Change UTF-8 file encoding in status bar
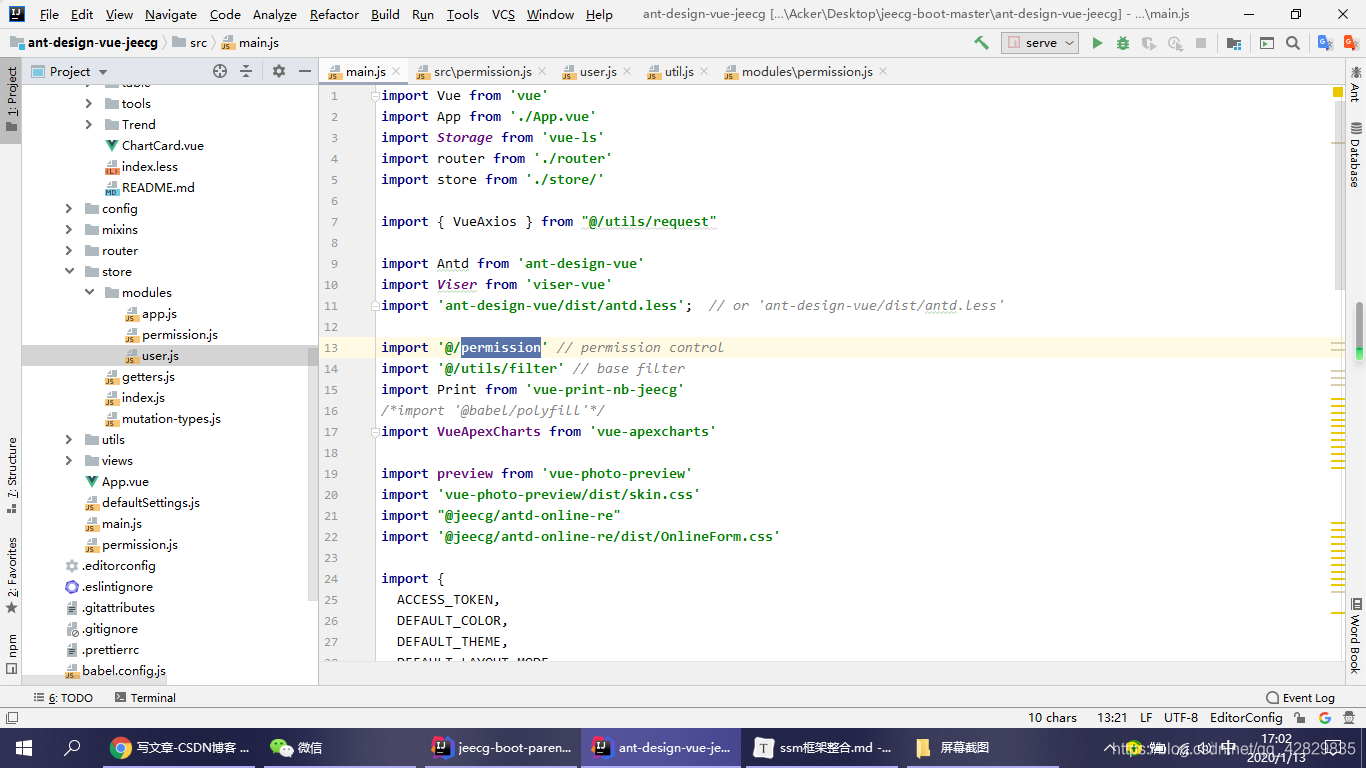This screenshot has height=768, width=1366. pos(1181,717)
